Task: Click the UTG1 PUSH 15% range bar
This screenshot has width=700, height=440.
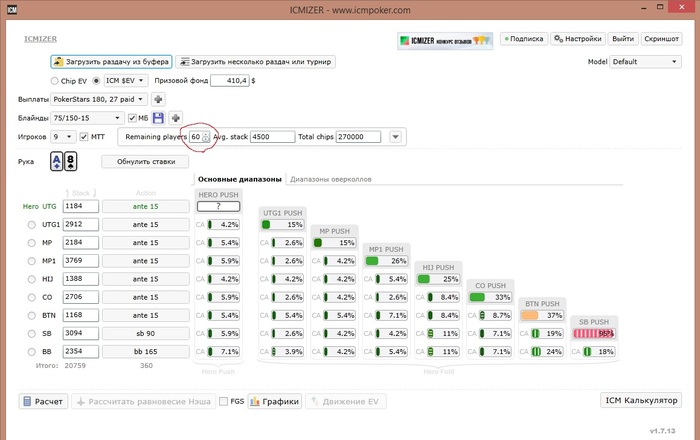Action: tap(283, 224)
